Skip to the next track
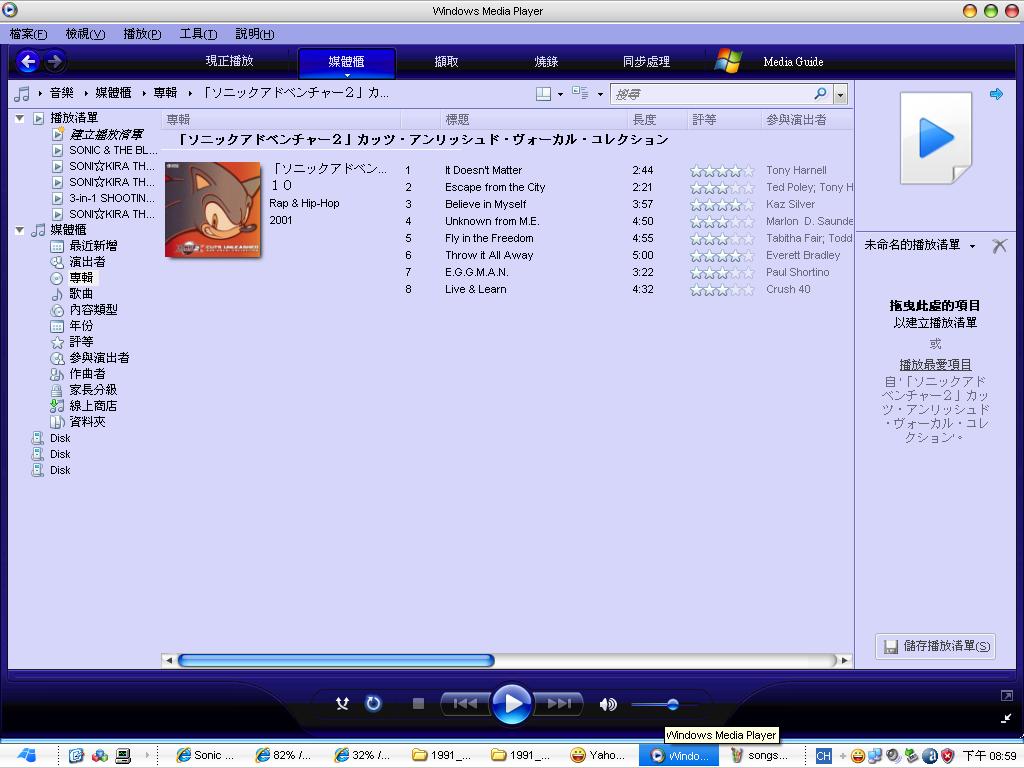The width and height of the screenshot is (1024, 768). pos(560,704)
